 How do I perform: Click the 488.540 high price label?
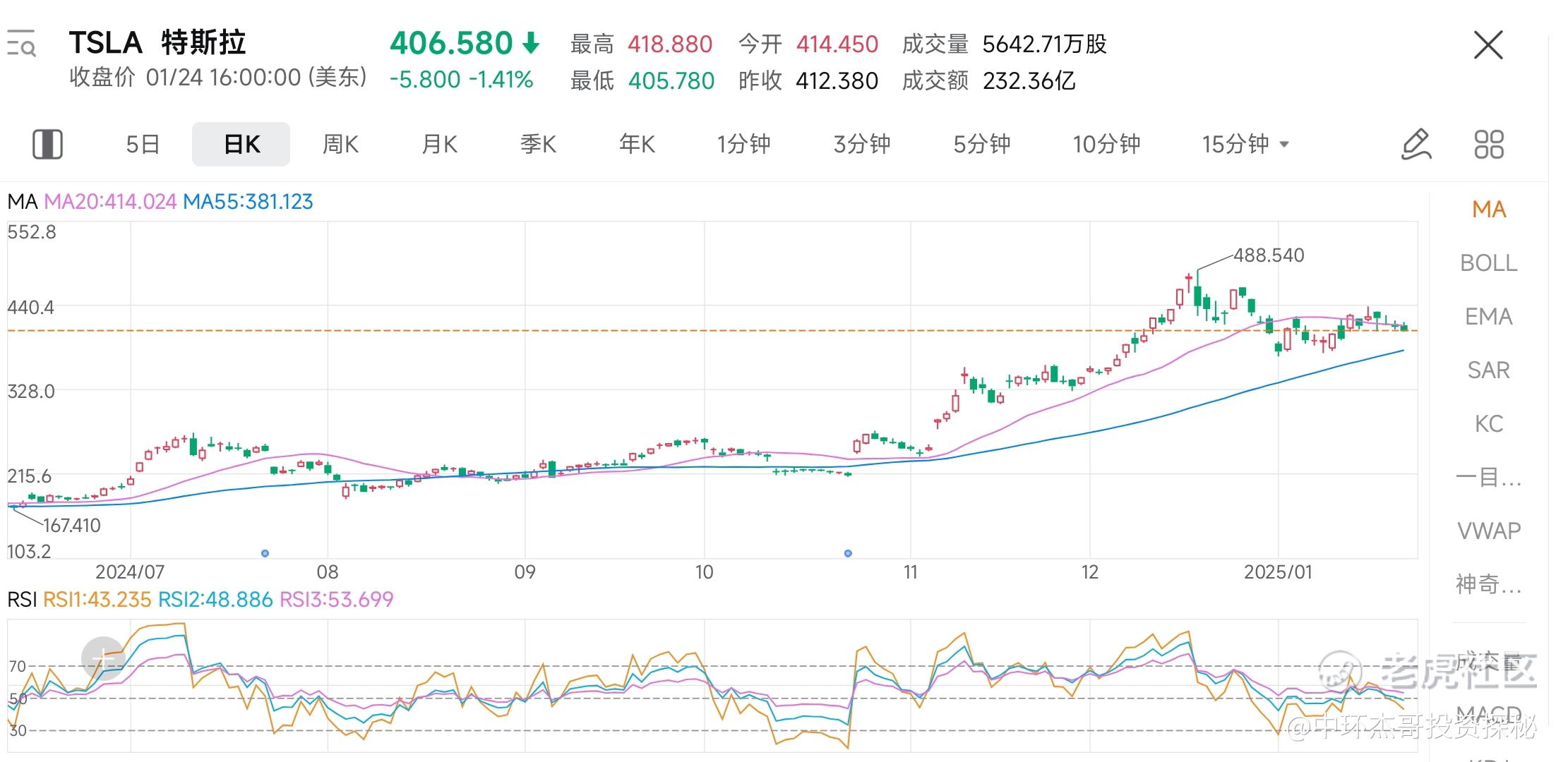1269,255
